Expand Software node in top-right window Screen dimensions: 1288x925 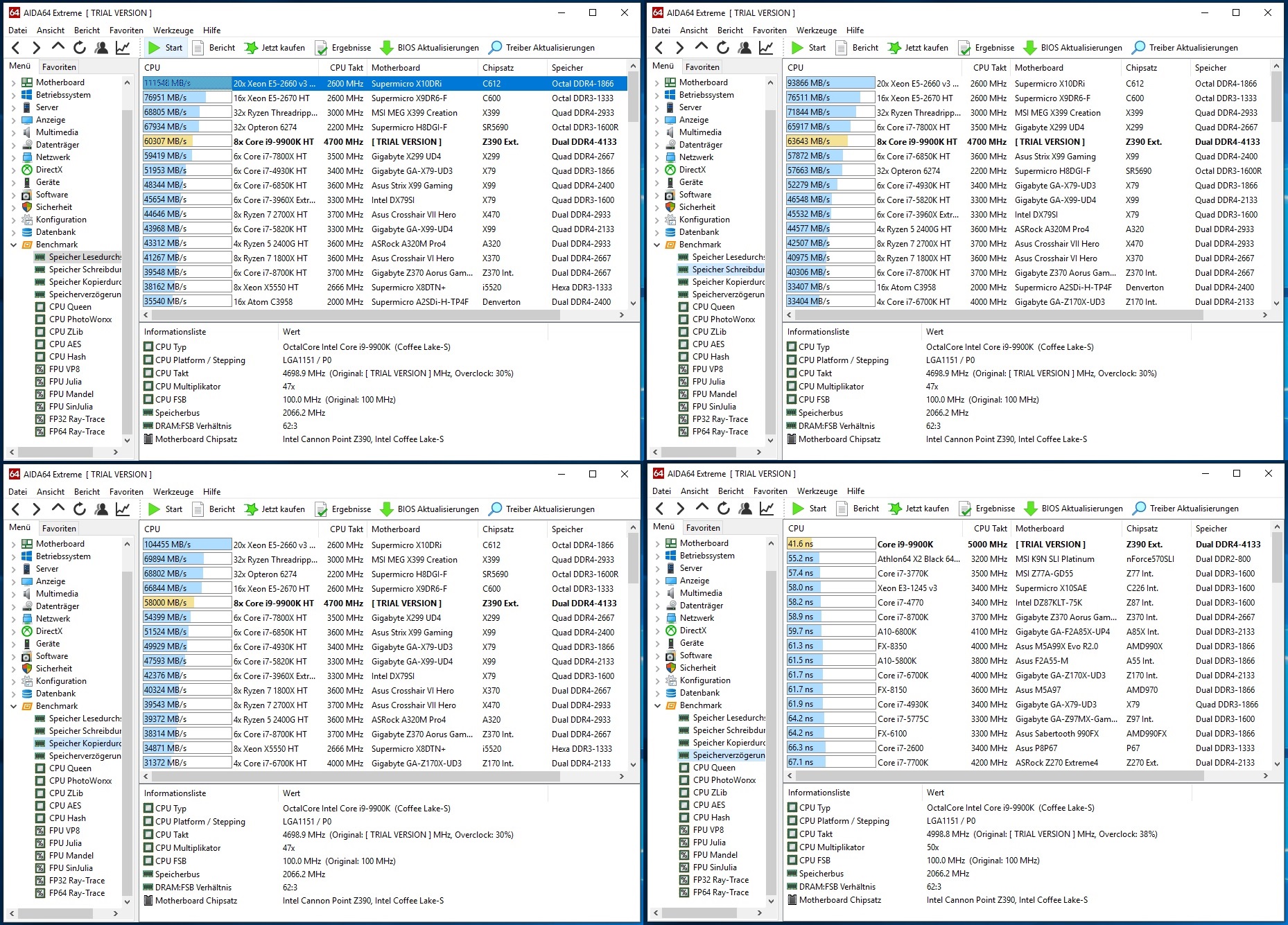tap(656, 195)
